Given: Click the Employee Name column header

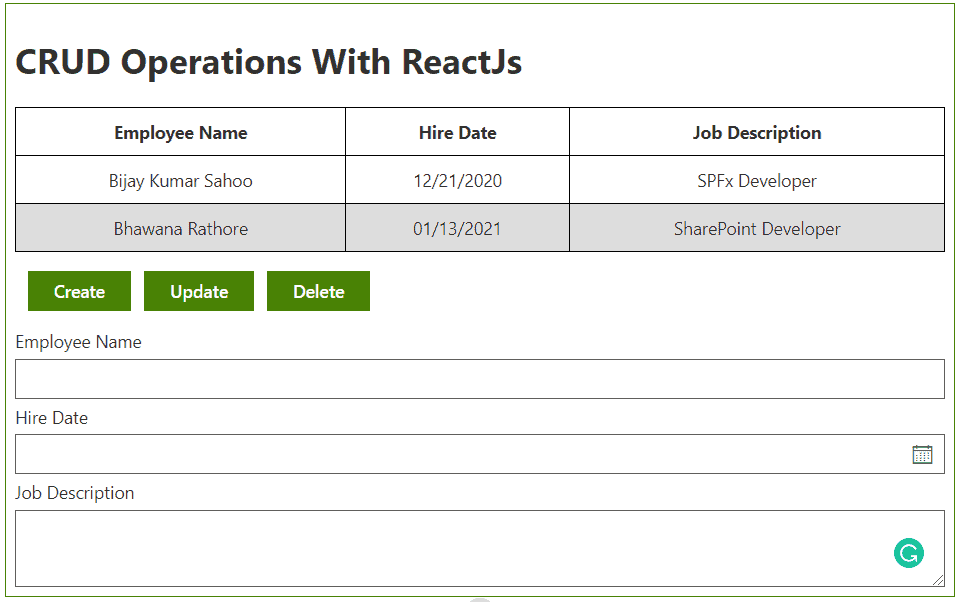Looking at the screenshot, I should click(181, 132).
